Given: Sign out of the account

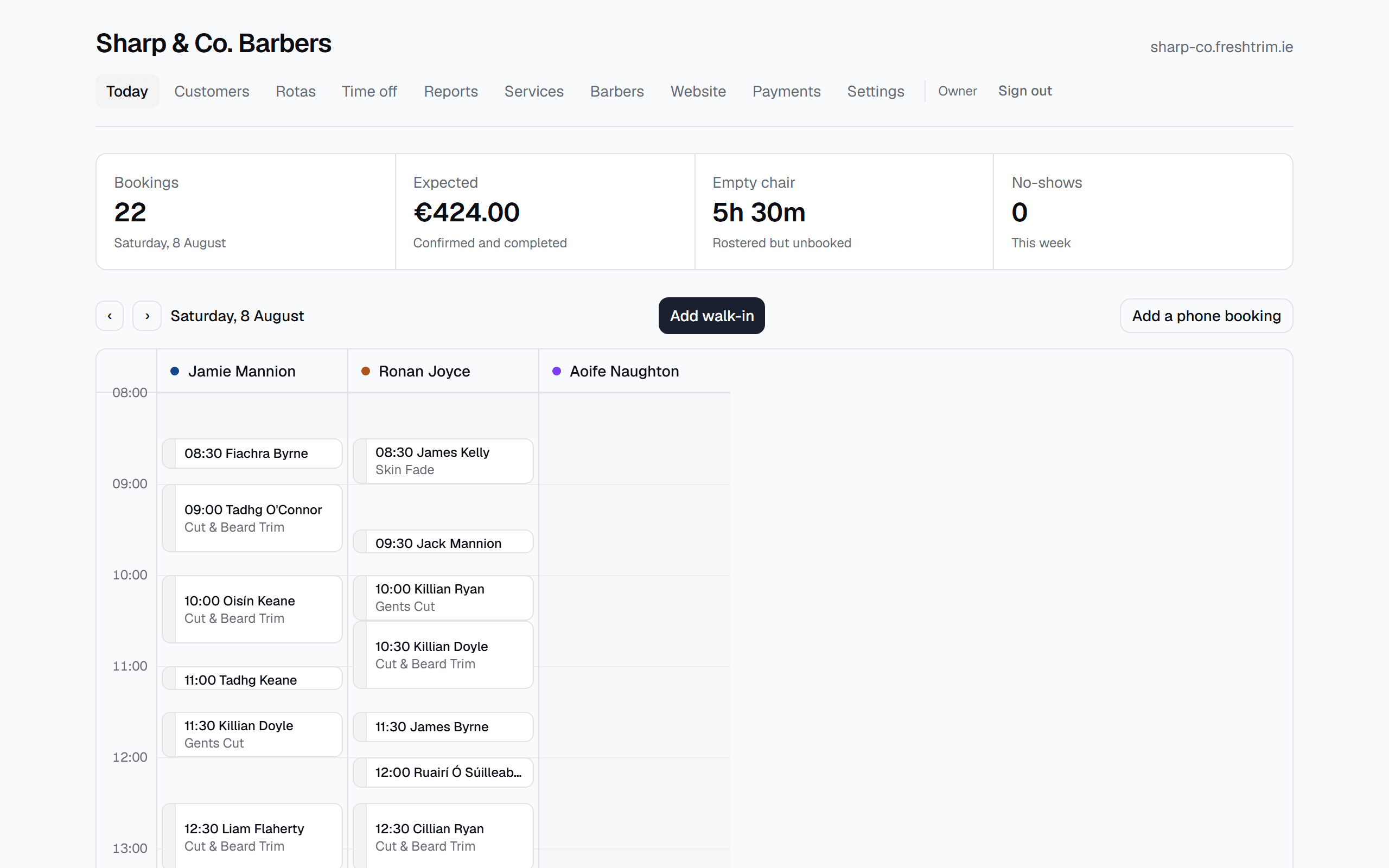Looking at the screenshot, I should point(1024,91).
